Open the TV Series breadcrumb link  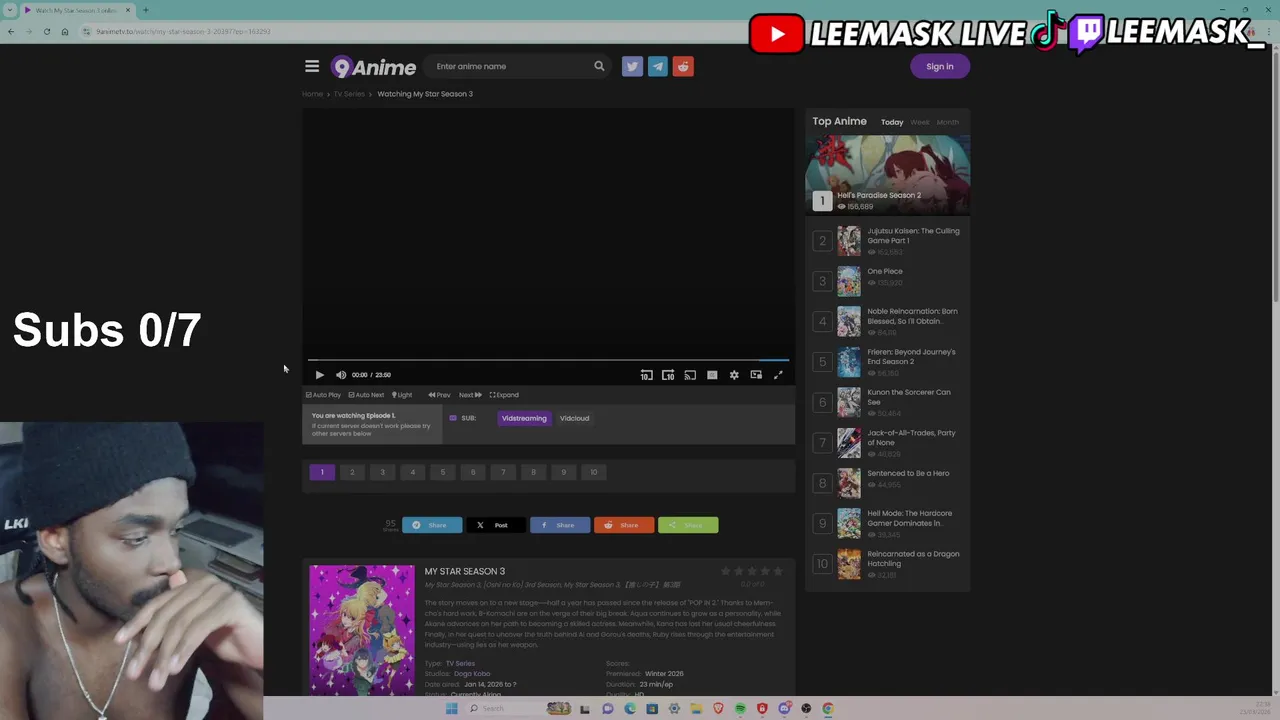coord(349,94)
